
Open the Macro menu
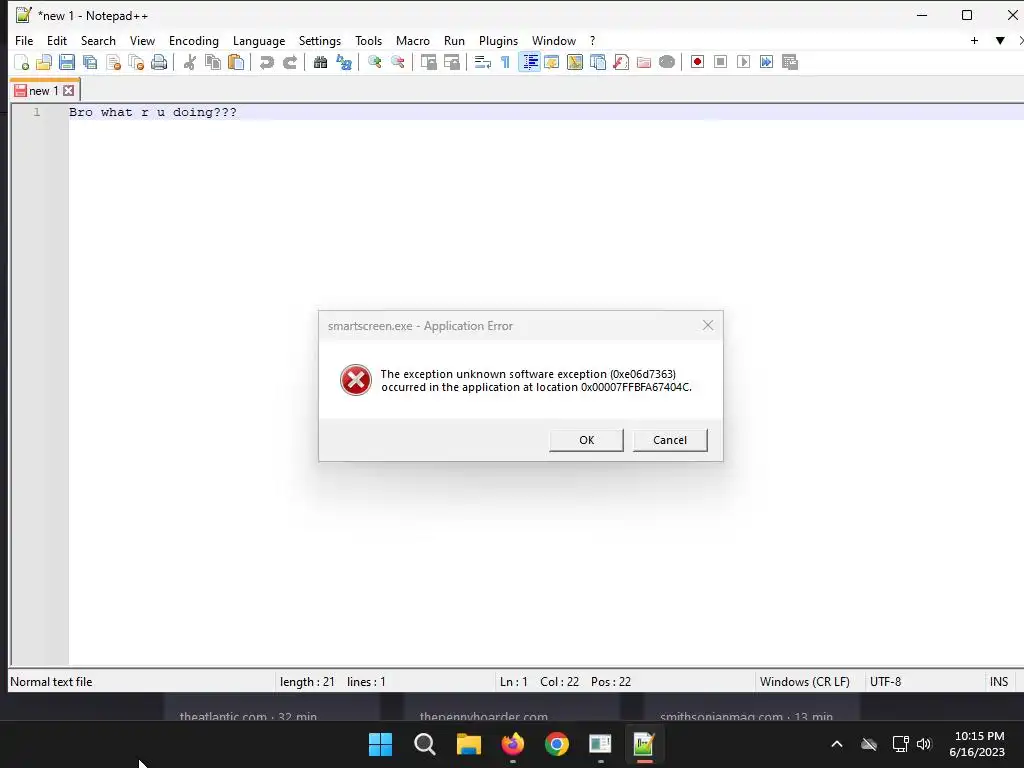click(413, 40)
